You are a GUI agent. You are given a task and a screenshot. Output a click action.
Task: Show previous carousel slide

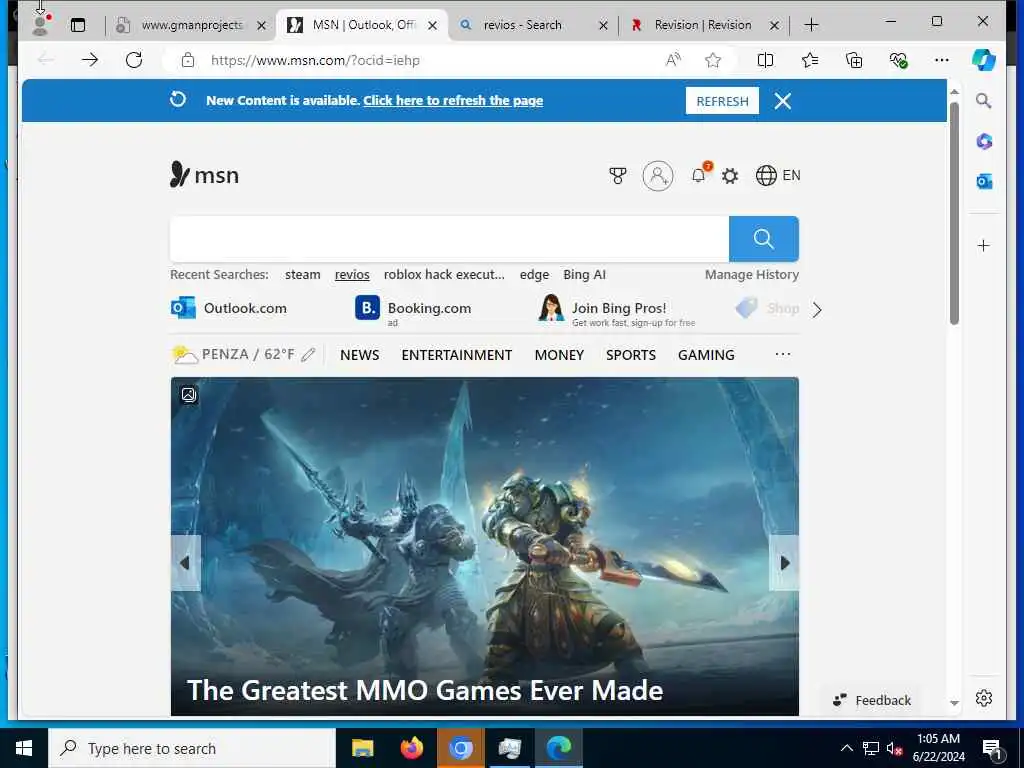tap(185, 563)
